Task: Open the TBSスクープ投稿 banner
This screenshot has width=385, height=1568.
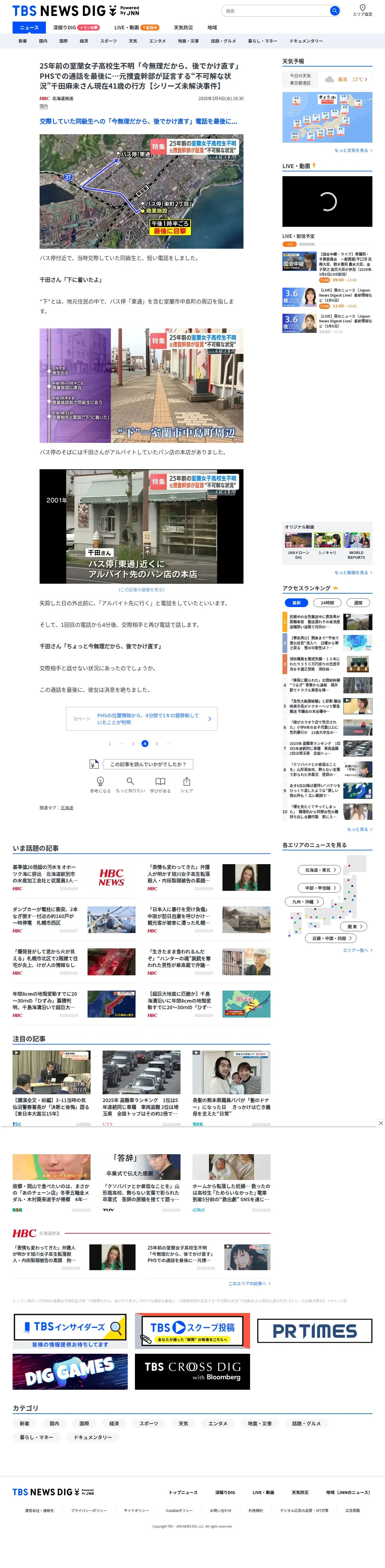Action: coord(192,1331)
